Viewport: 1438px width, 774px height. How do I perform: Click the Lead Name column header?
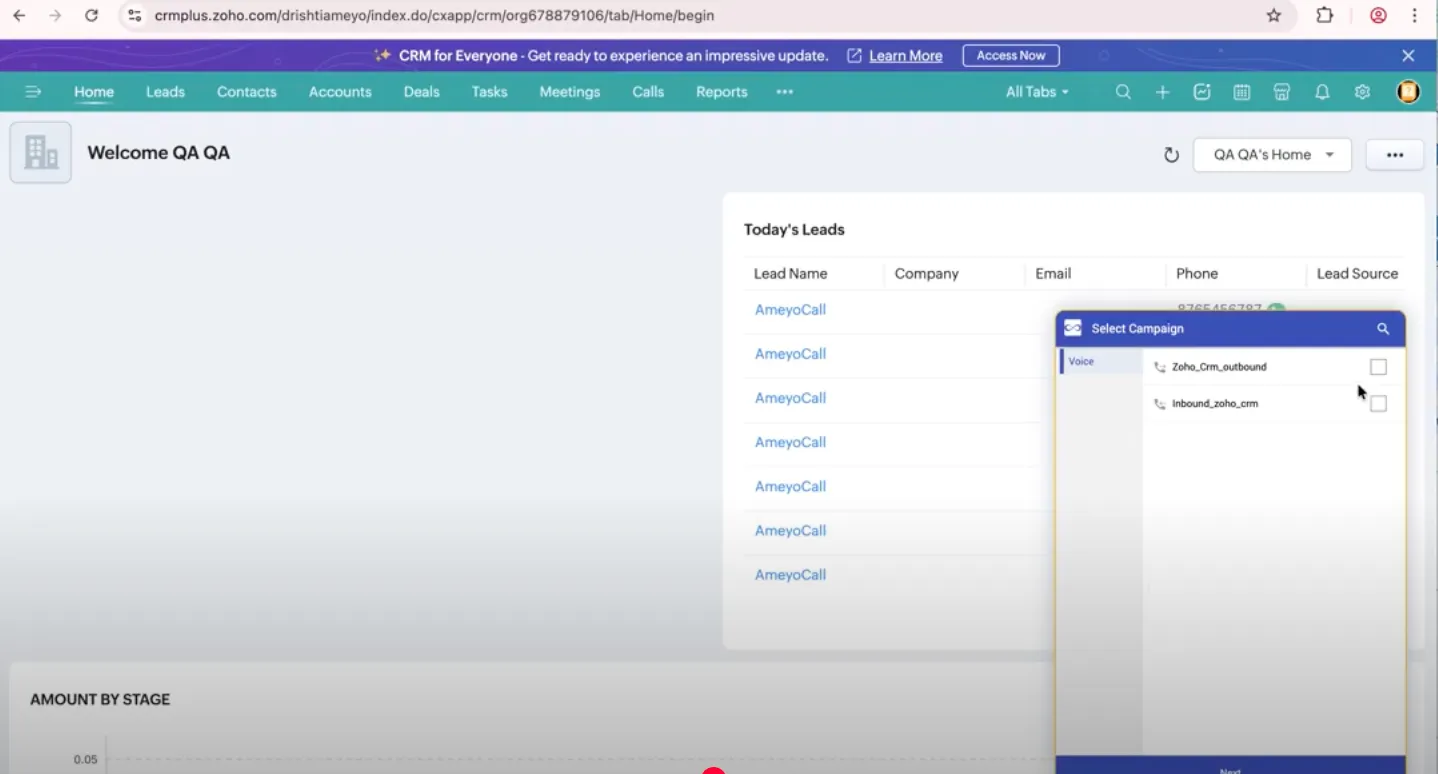(x=790, y=273)
